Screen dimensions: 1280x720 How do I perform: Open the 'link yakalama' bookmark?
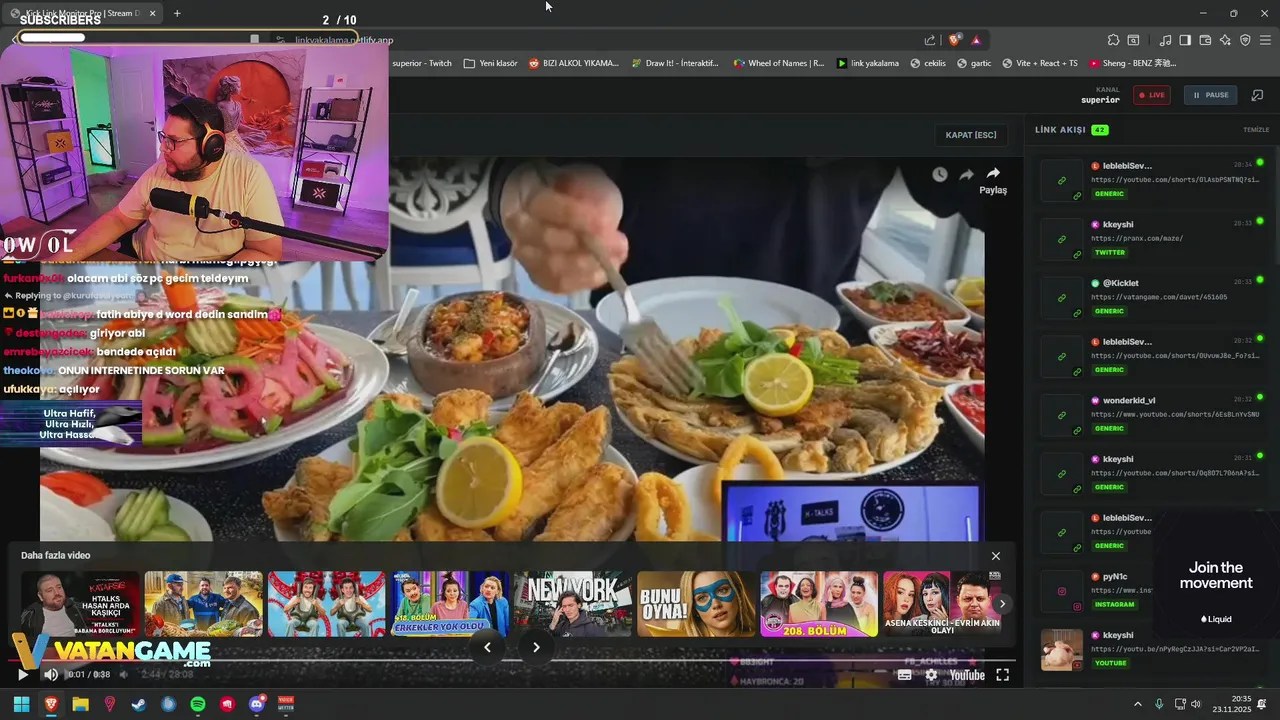click(x=868, y=63)
